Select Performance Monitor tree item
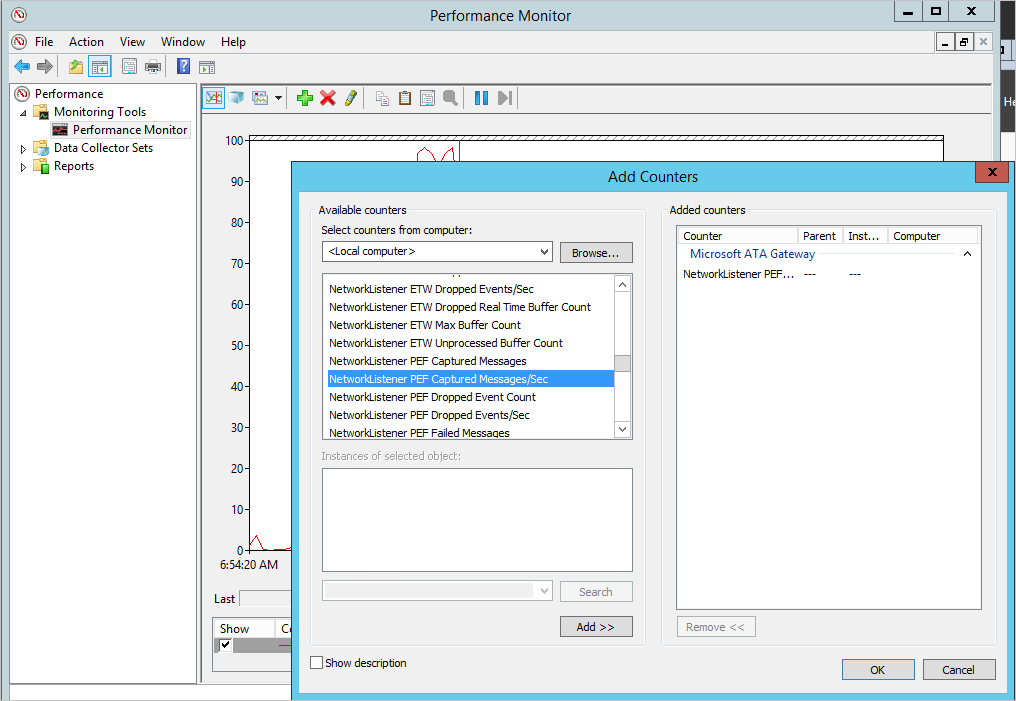Screen dimensions: 1016x701 [x=130, y=130]
